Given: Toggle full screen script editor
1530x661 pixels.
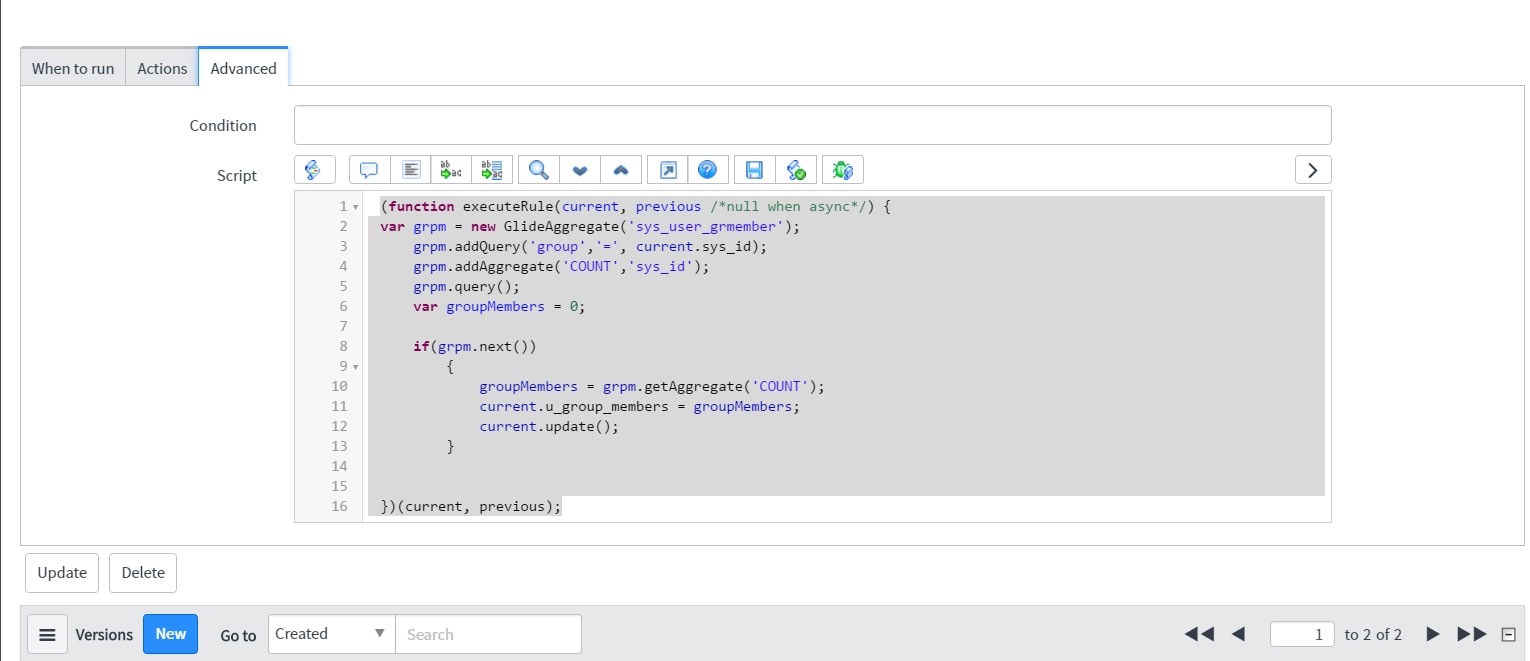Looking at the screenshot, I should point(667,170).
